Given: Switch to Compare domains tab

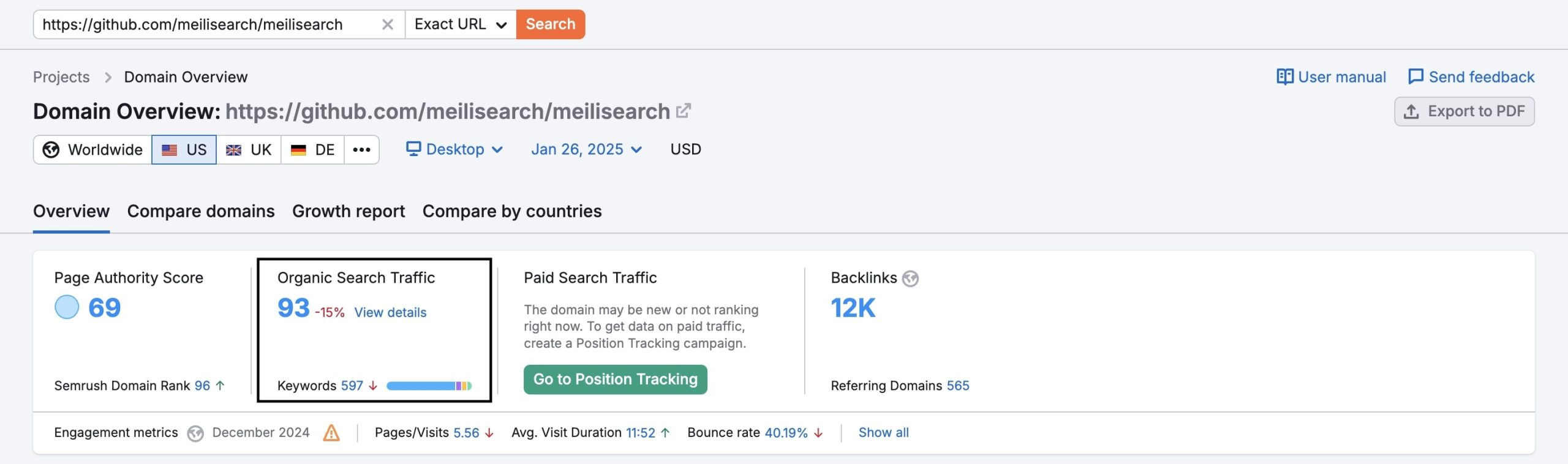Looking at the screenshot, I should (x=201, y=211).
